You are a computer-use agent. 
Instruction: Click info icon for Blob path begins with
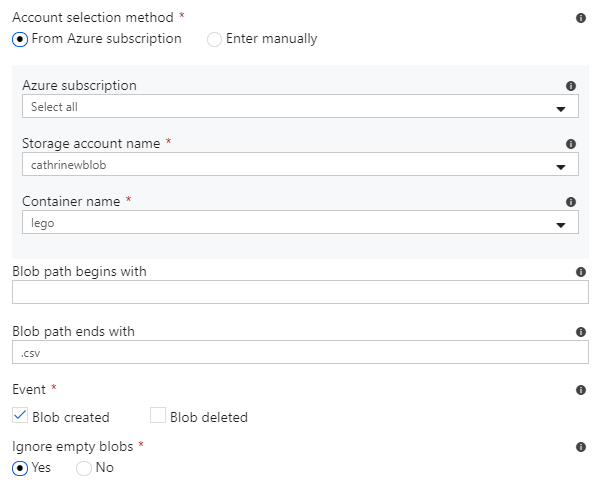coord(581,272)
